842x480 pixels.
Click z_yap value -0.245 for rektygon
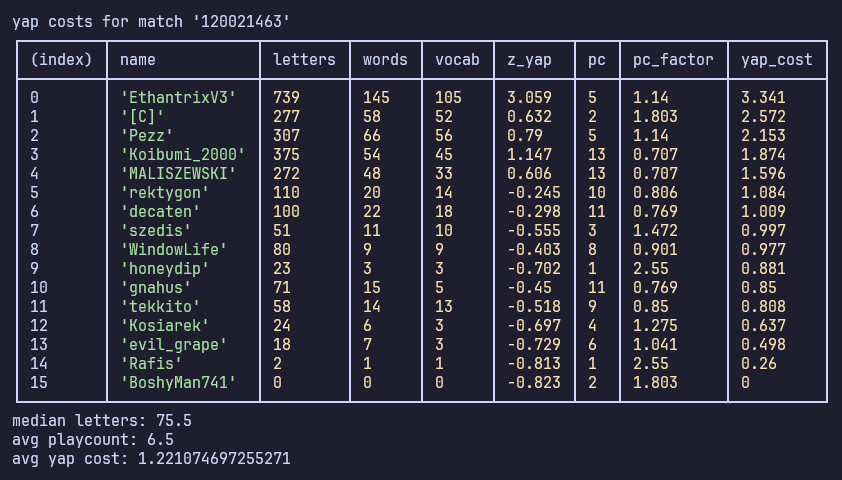tap(534, 193)
